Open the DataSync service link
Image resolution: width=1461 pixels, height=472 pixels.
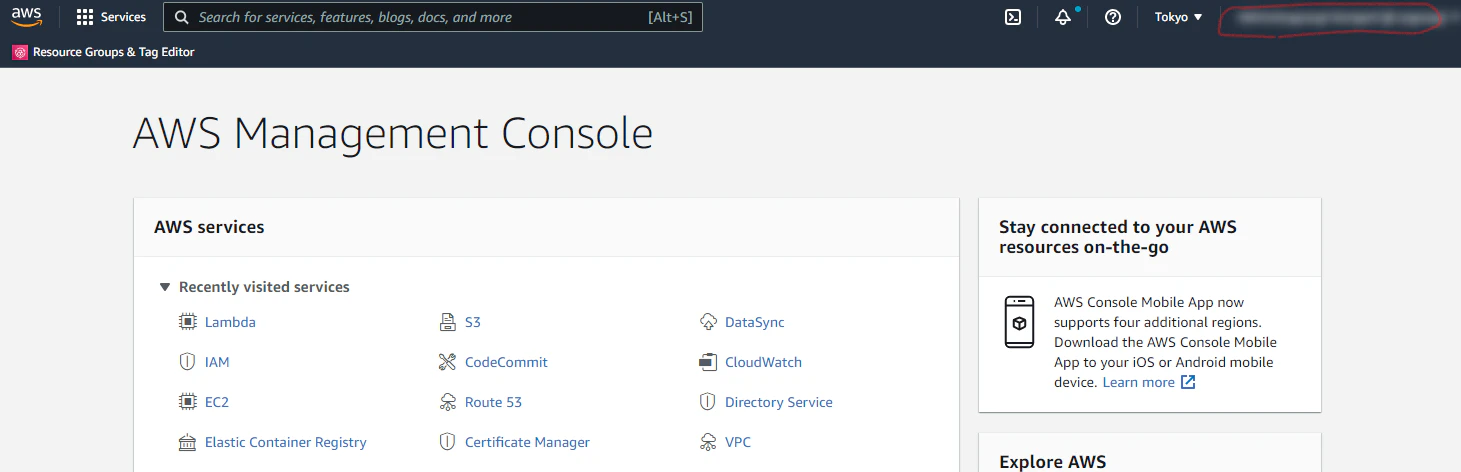tap(755, 322)
